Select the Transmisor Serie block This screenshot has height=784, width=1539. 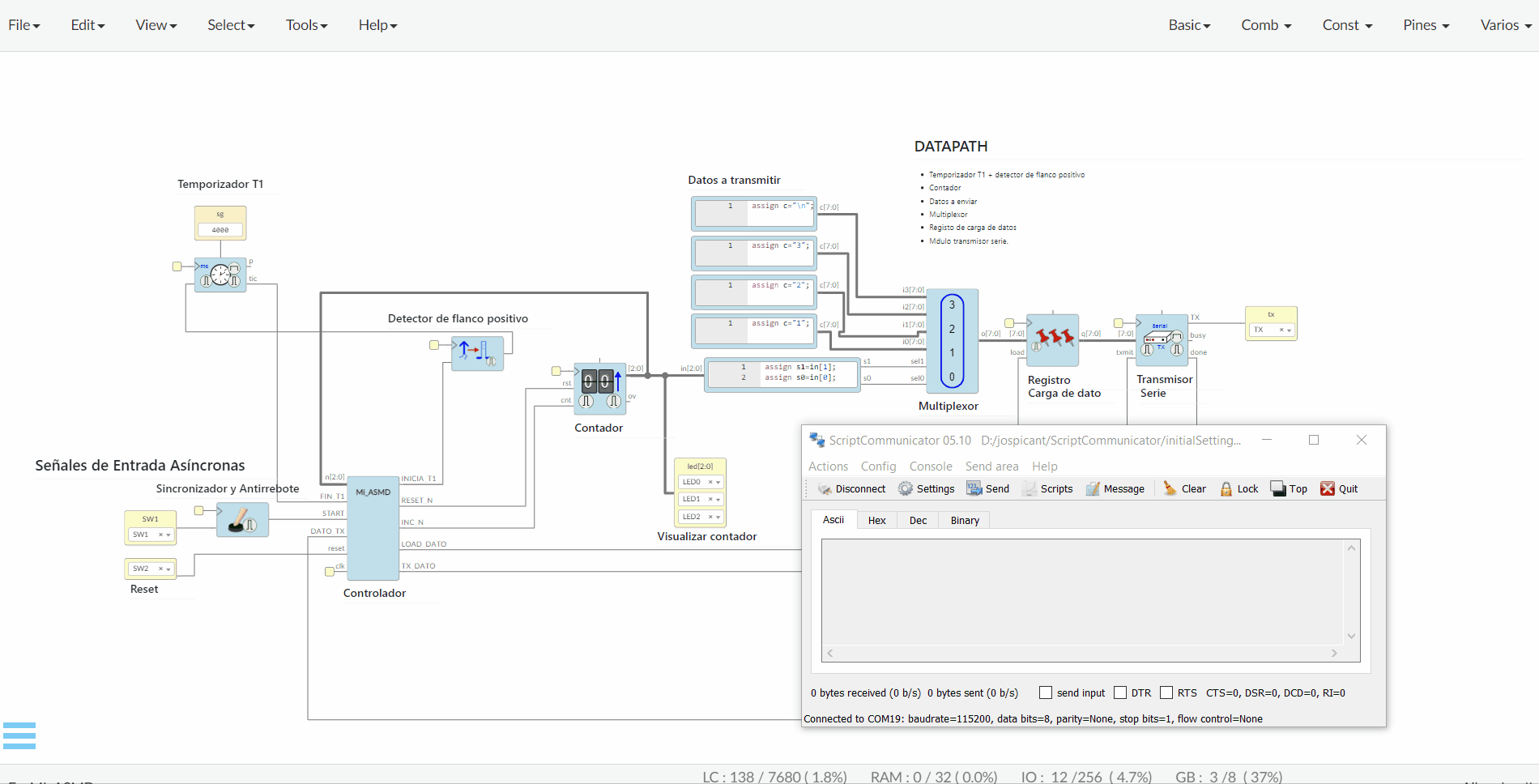click(1162, 340)
